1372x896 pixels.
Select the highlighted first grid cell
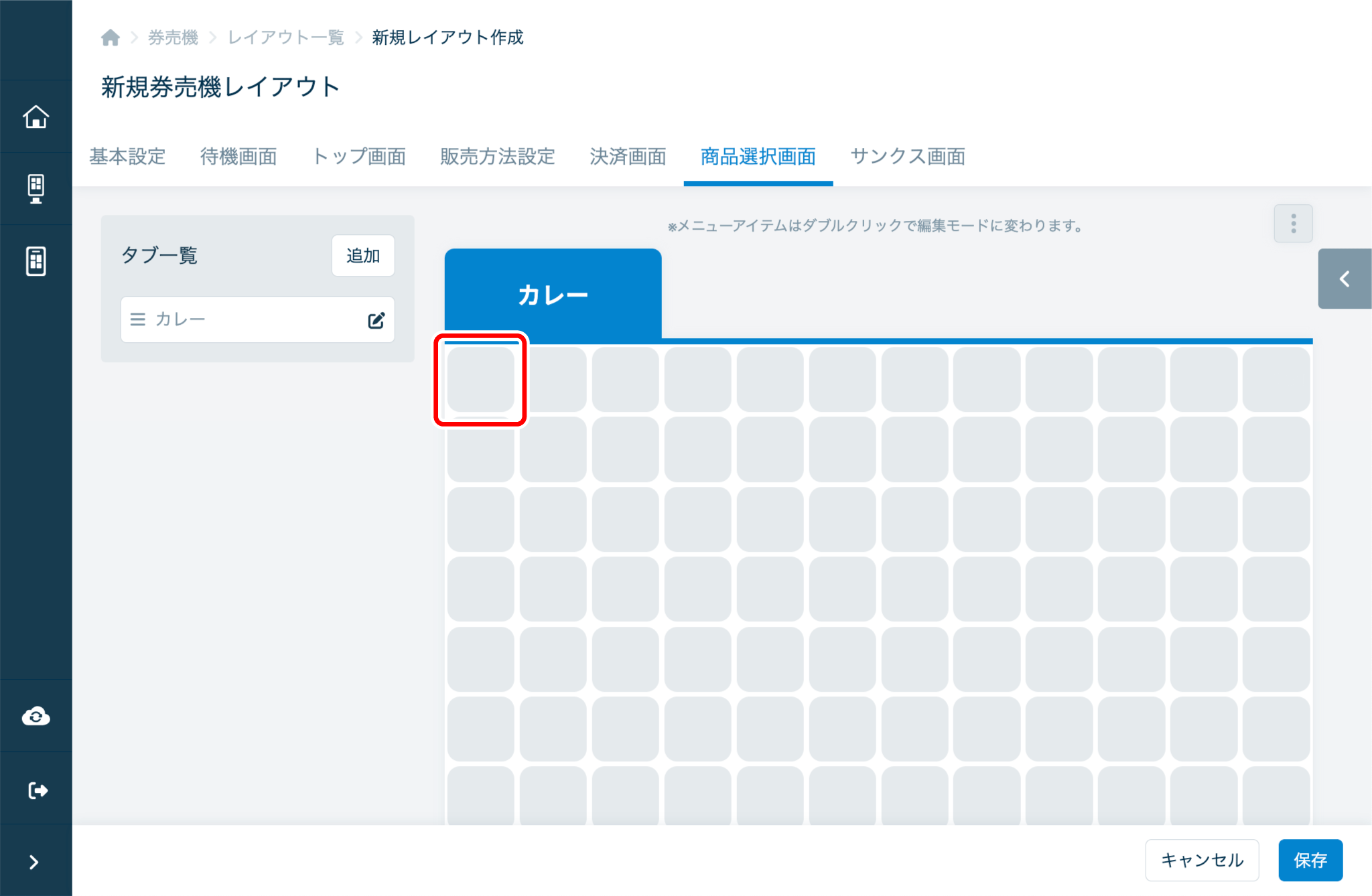pyautogui.click(x=480, y=379)
